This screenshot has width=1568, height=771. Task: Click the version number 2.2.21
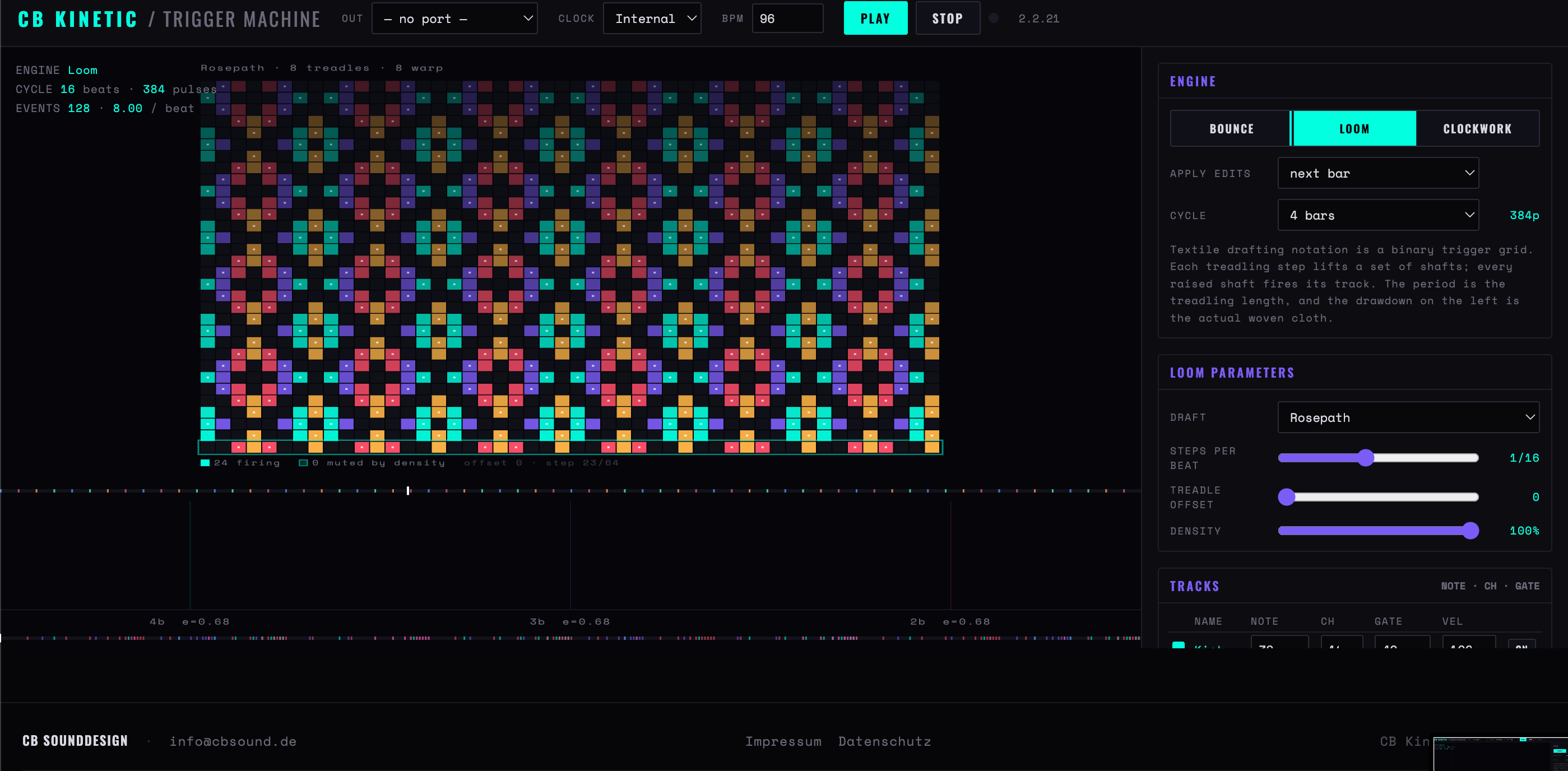pyautogui.click(x=1038, y=19)
